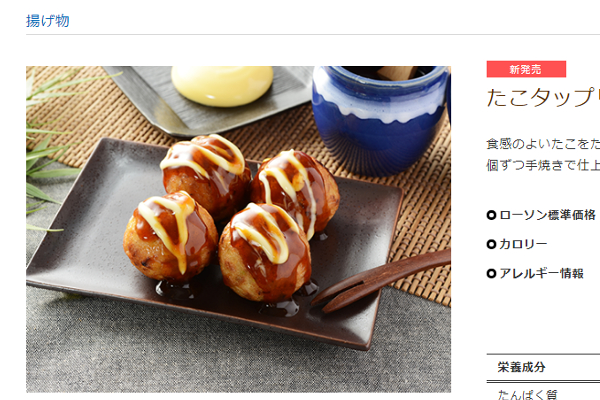This screenshot has height=400, width=600.
Task: Click the red 新発売 badge
Action: coord(526,69)
